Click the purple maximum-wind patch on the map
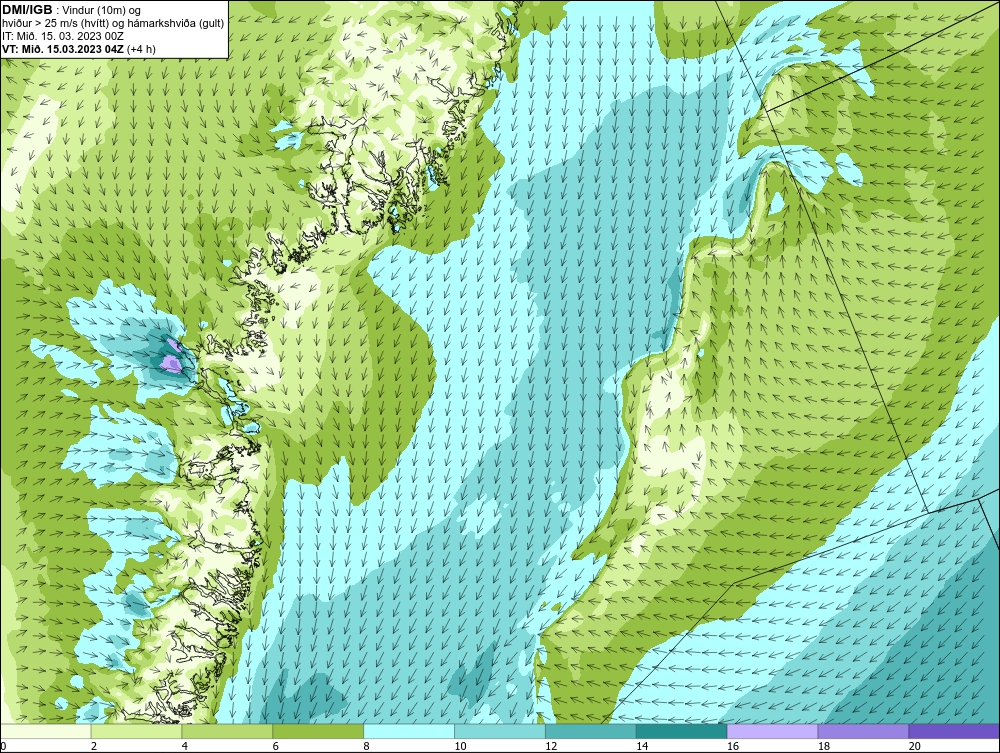This screenshot has height=753, width=1000. 170,363
